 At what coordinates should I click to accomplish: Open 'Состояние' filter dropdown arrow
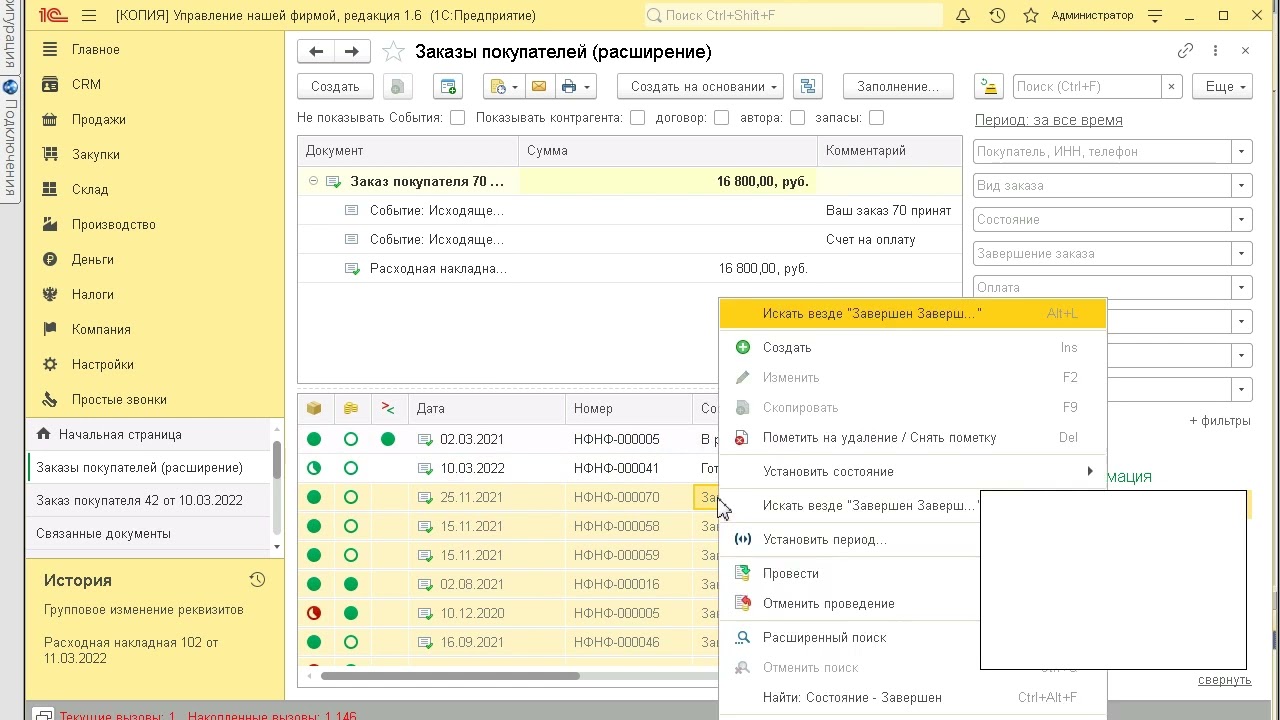click(x=1242, y=220)
